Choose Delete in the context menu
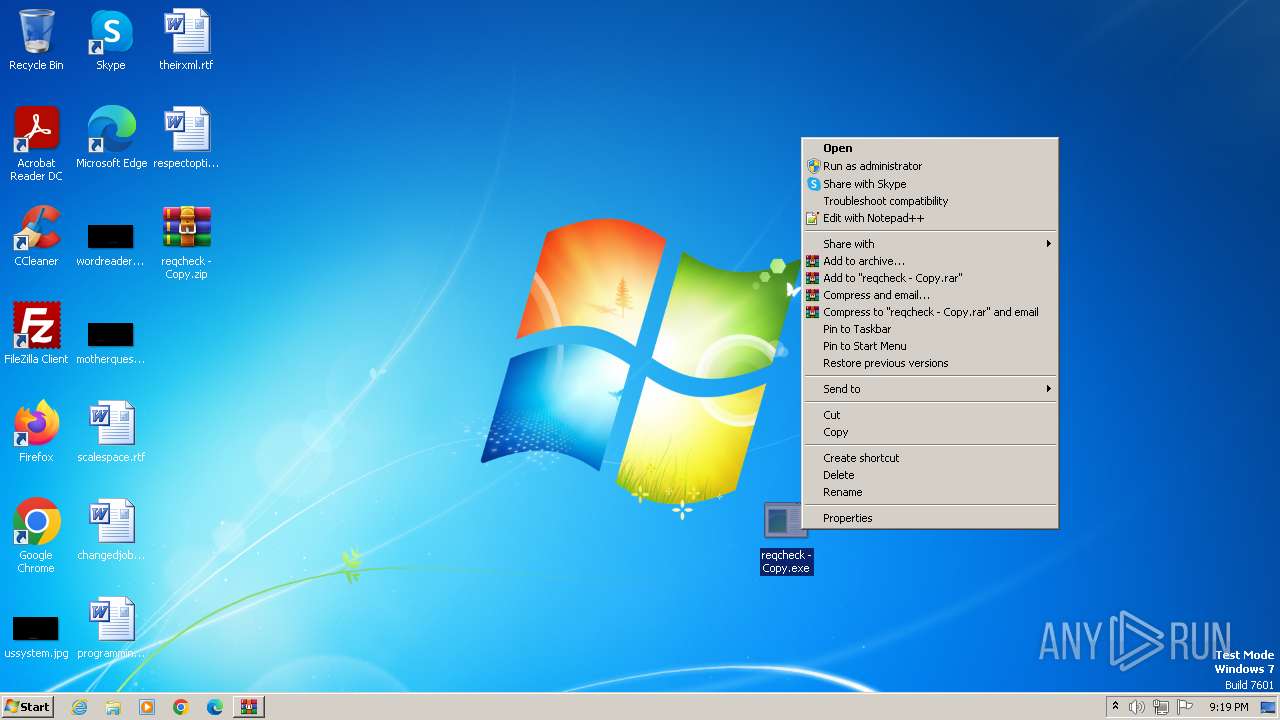This screenshot has height=720, width=1280. tap(930, 475)
